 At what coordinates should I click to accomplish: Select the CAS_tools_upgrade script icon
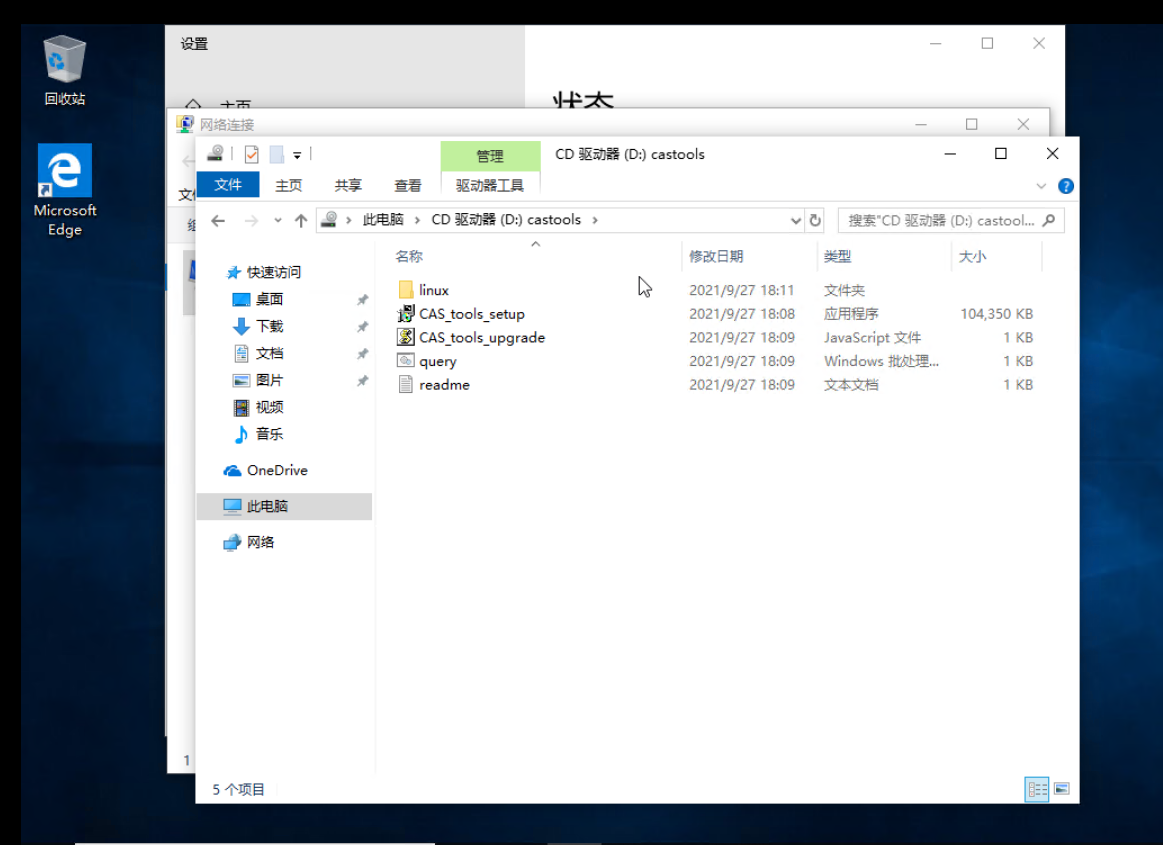coord(406,338)
